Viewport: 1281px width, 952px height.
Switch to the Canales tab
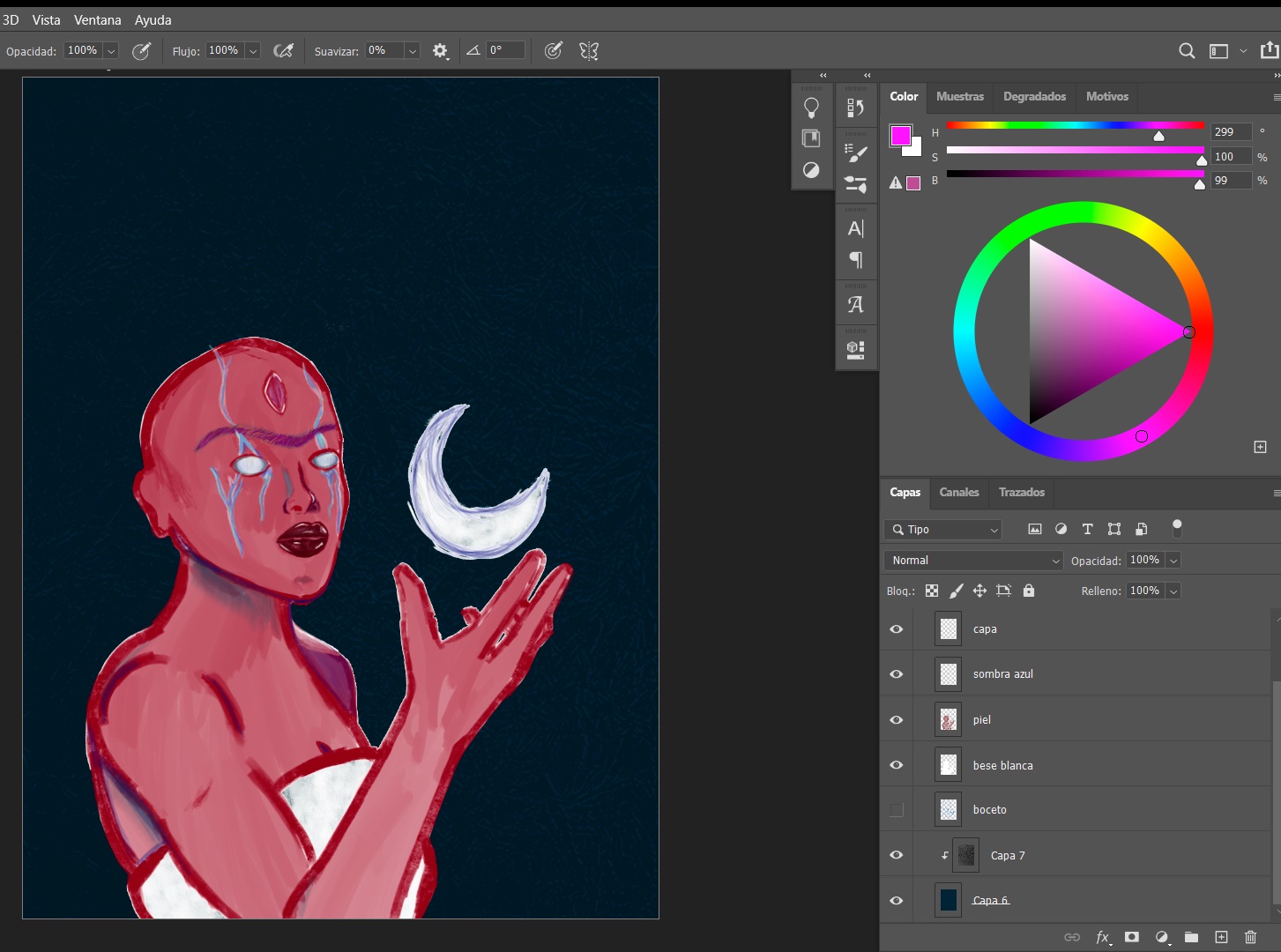point(959,492)
